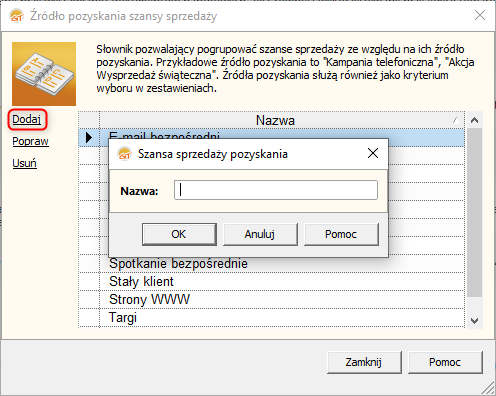
Task: Click the current row arrow indicator
Action: 89,137
